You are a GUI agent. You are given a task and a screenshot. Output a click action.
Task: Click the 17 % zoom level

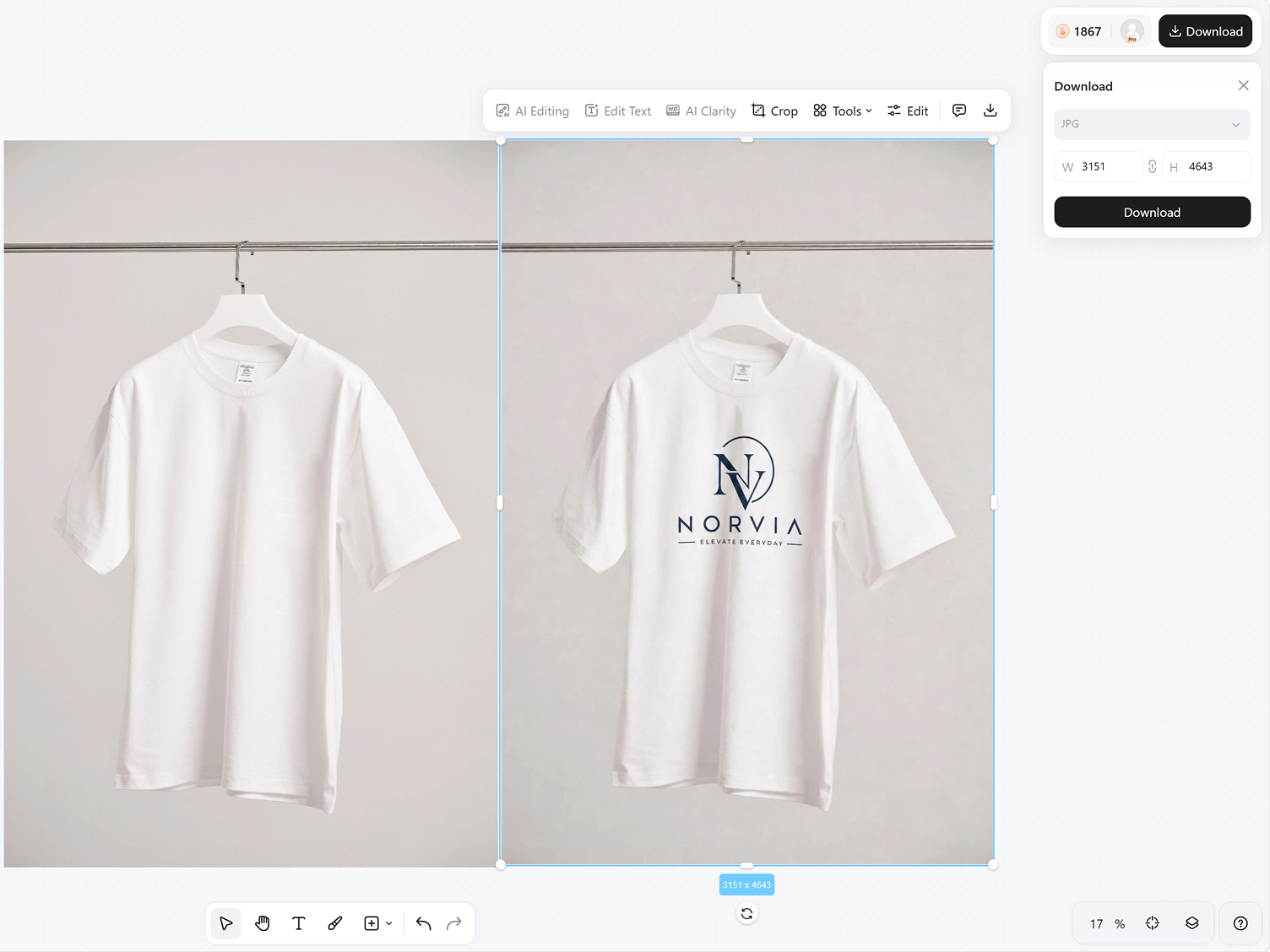pos(1107,923)
